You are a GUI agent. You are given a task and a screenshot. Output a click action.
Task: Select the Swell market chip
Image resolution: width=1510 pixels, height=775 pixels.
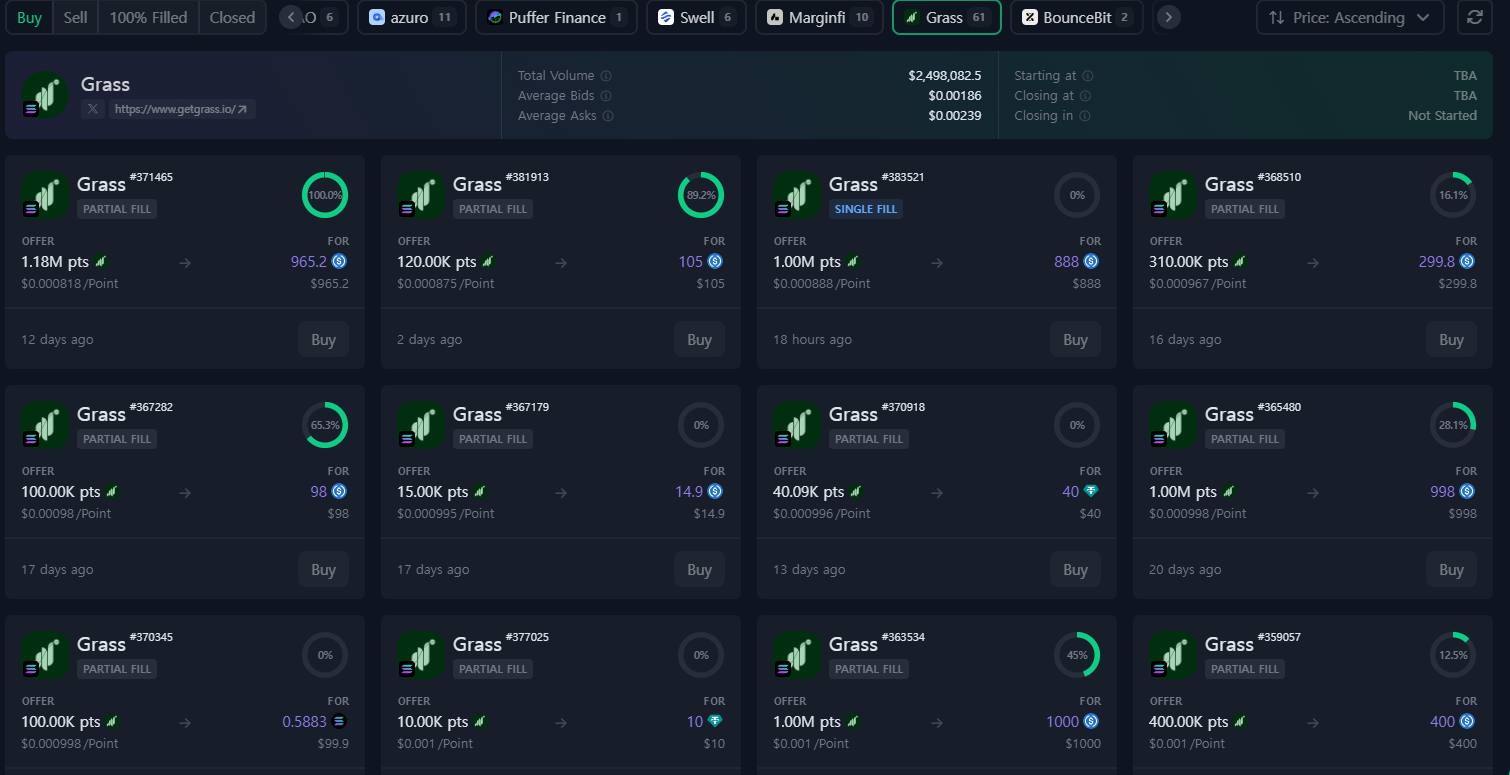click(x=696, y=17)
